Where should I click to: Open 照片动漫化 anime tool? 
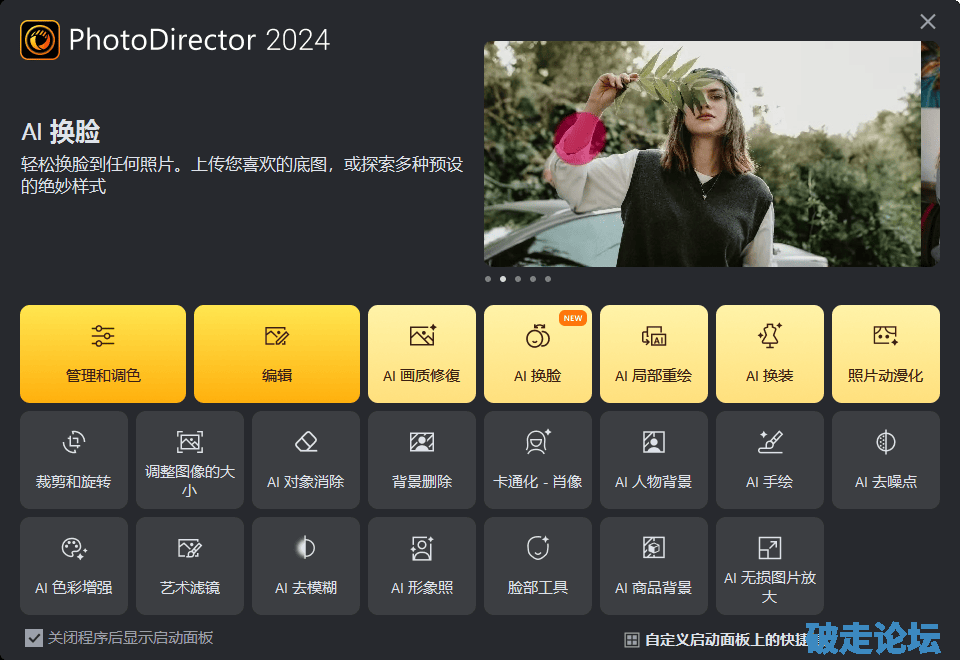(886, 354)
